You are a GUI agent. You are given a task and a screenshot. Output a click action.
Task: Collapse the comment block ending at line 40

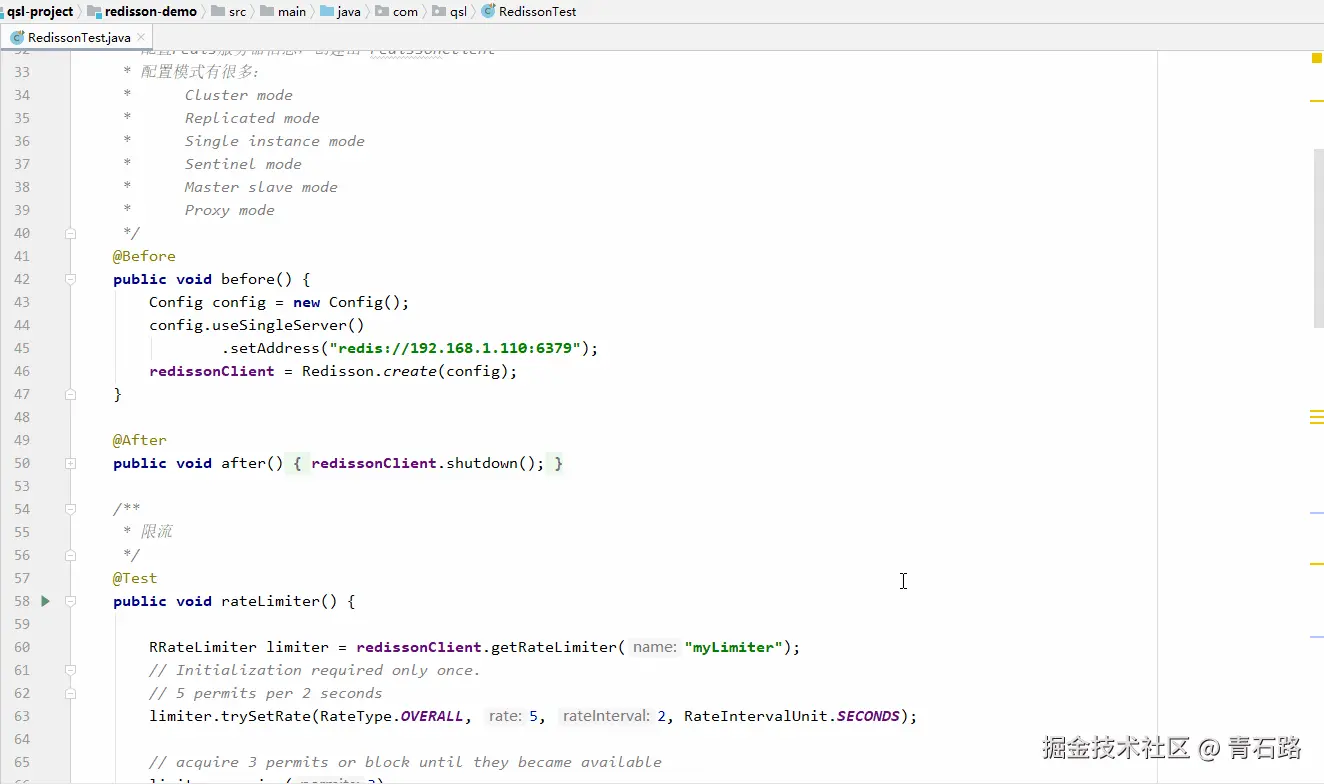(71, 233)
